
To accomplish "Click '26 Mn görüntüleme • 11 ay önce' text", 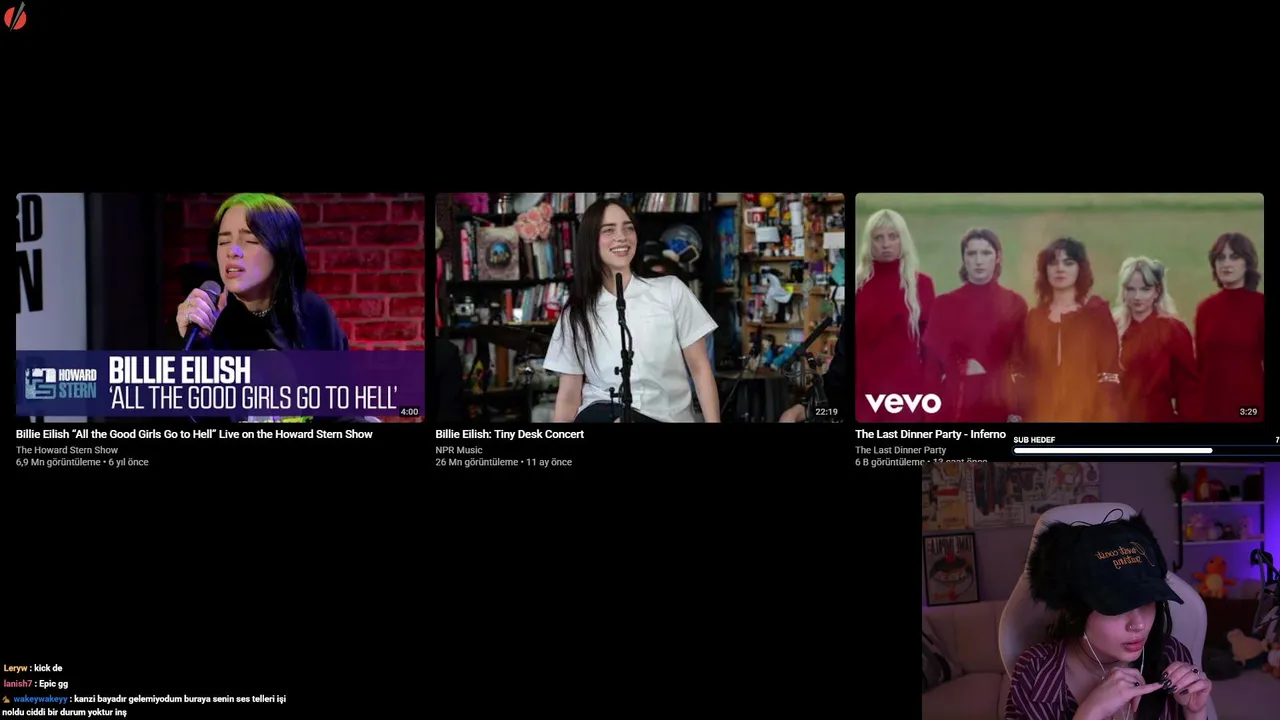I will (x=503, y=462).
